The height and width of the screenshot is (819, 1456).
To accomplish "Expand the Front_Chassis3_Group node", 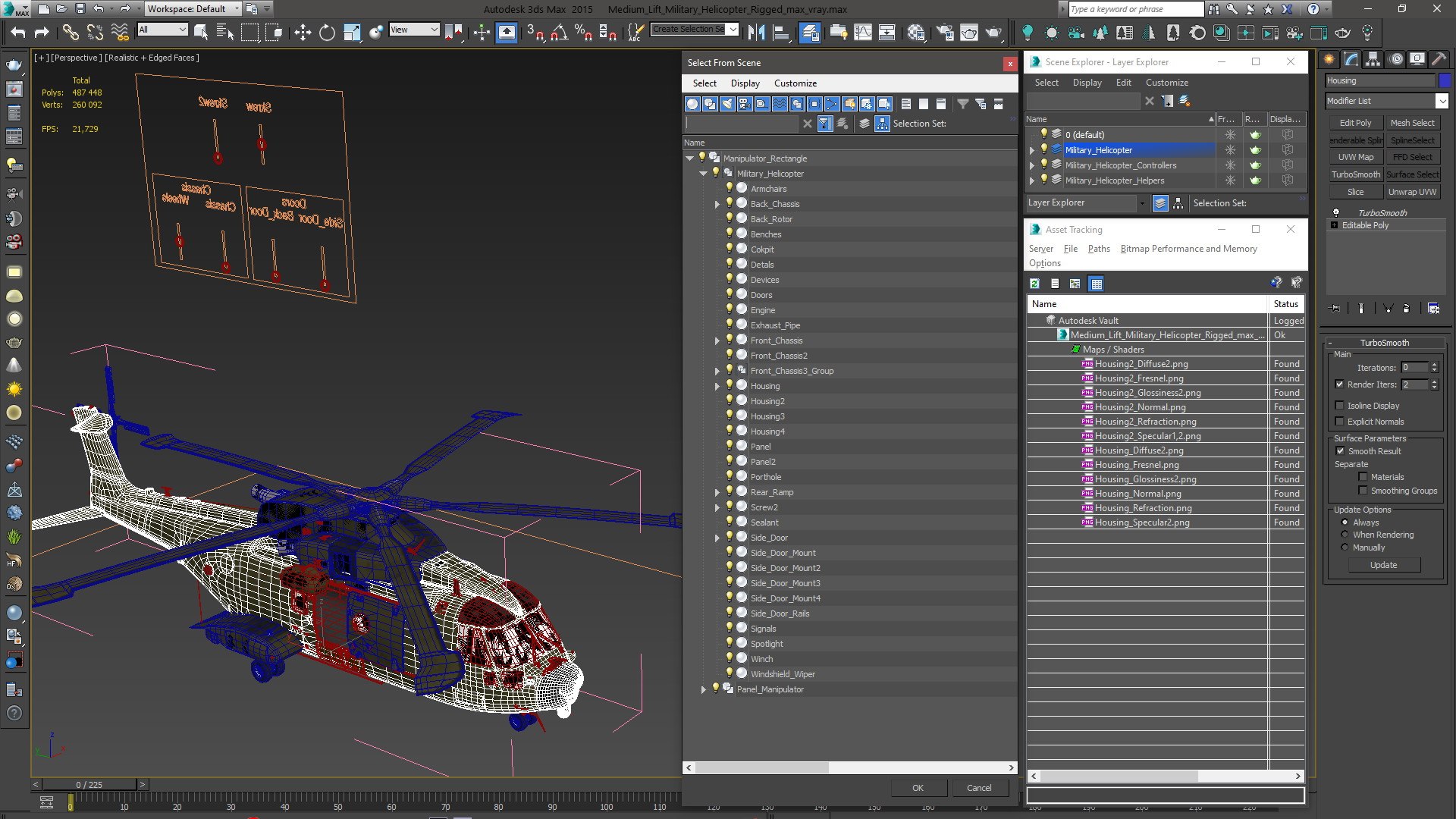I will (x=717, y=371).
